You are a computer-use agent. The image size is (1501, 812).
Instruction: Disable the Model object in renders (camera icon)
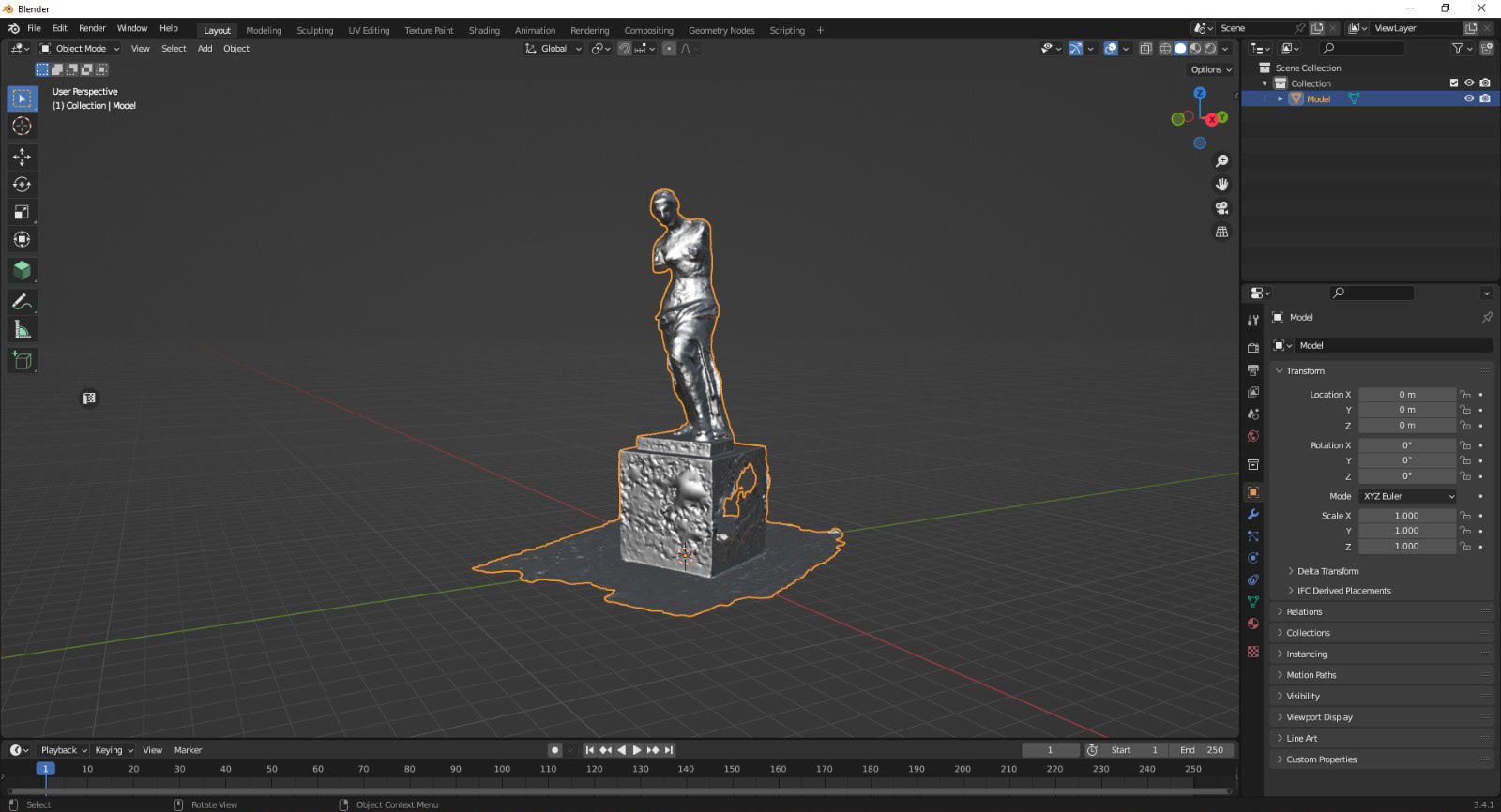click(x=1485, y=98)
